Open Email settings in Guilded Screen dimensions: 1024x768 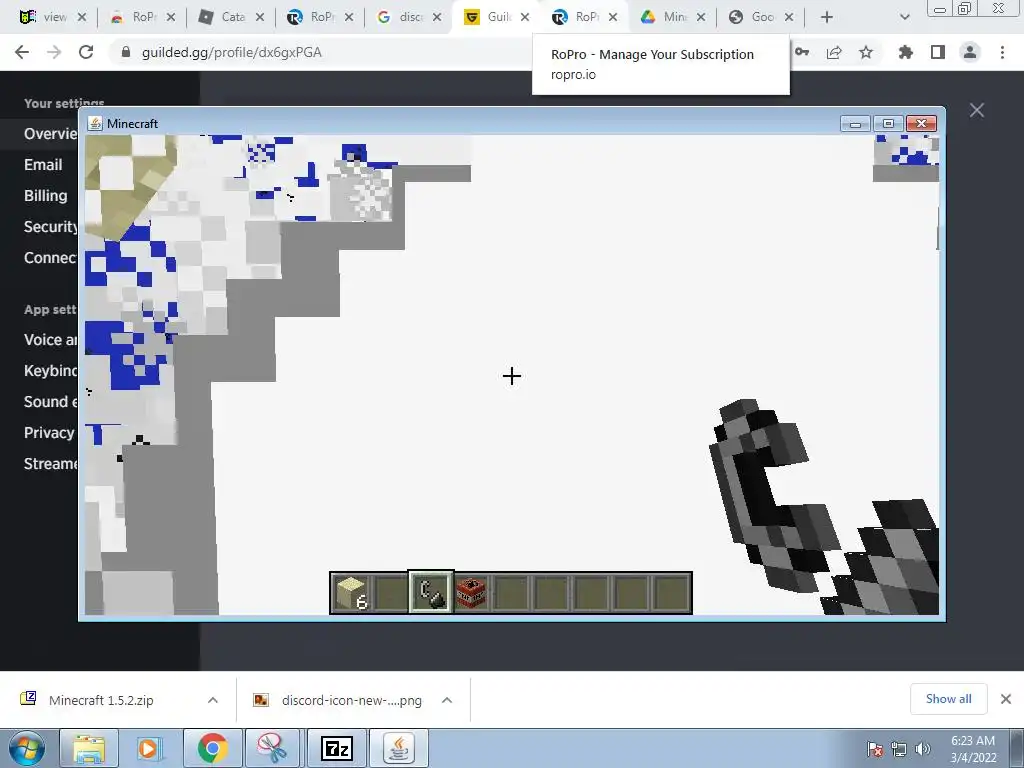tap(43, 165)
